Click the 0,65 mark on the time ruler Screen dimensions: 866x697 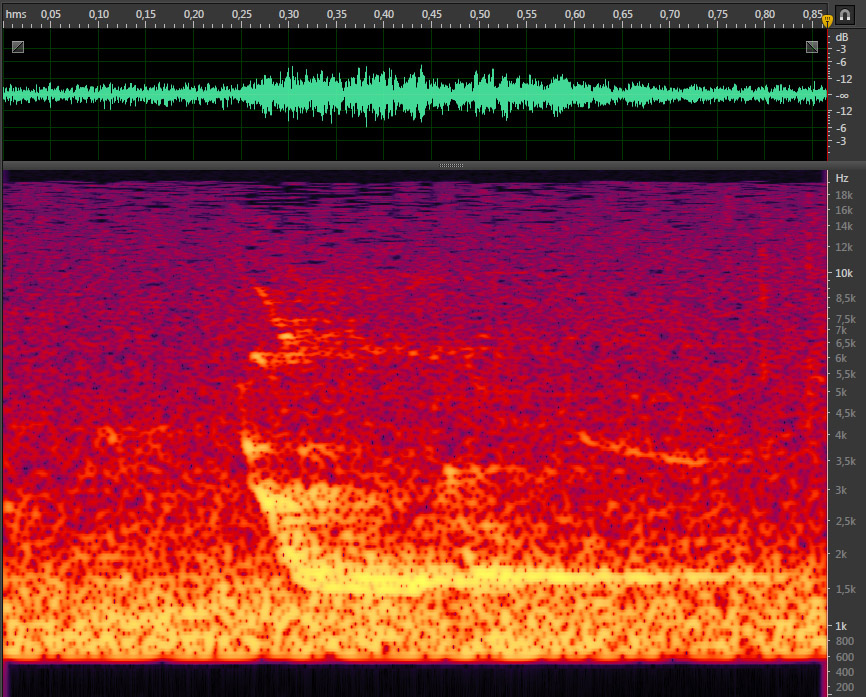(622, 14)
